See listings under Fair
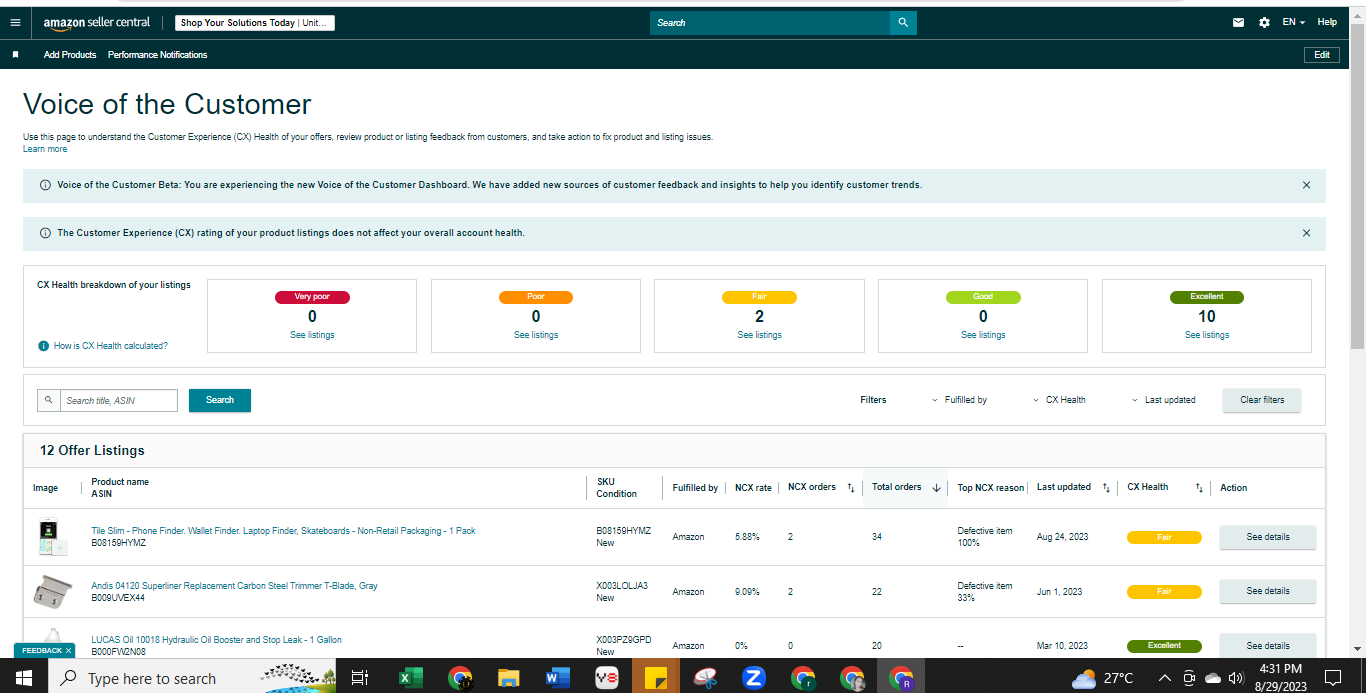This screenshot has height=693, width=1366. coord(760,335)
